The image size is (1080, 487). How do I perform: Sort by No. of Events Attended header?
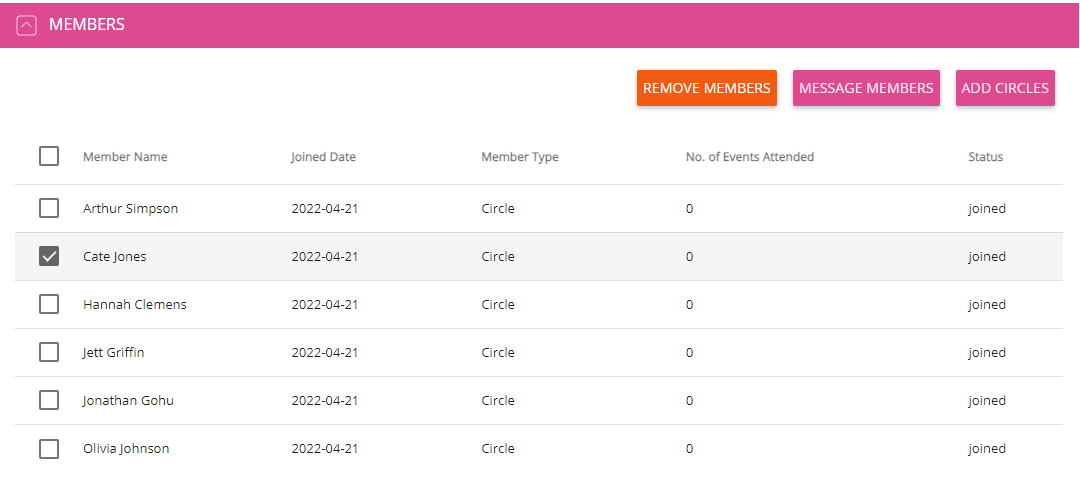click(x=749, y=156)
